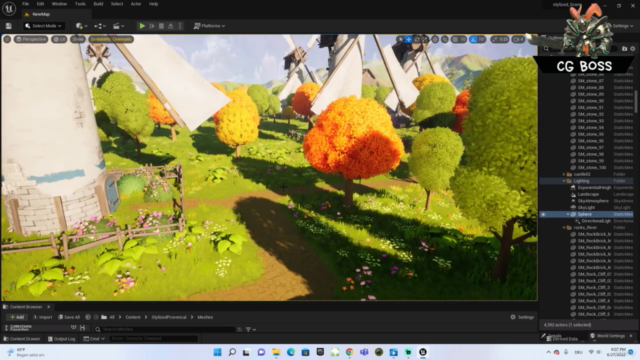Collapse the Lighting folder in Outliner
The image size is (640, 360).
pos(564,181)
